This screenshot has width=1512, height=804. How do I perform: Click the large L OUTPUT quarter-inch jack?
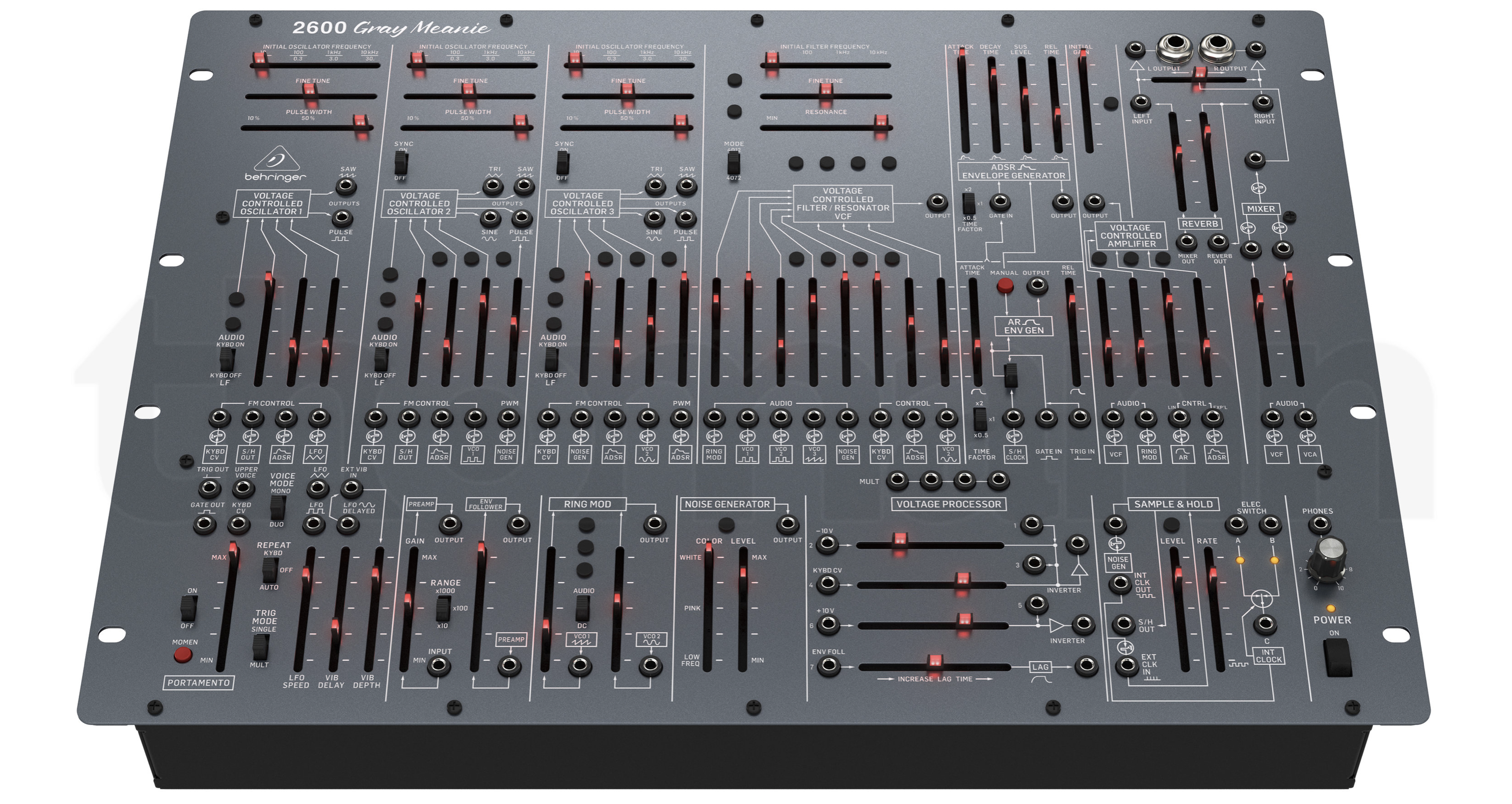click(1175, 48)
